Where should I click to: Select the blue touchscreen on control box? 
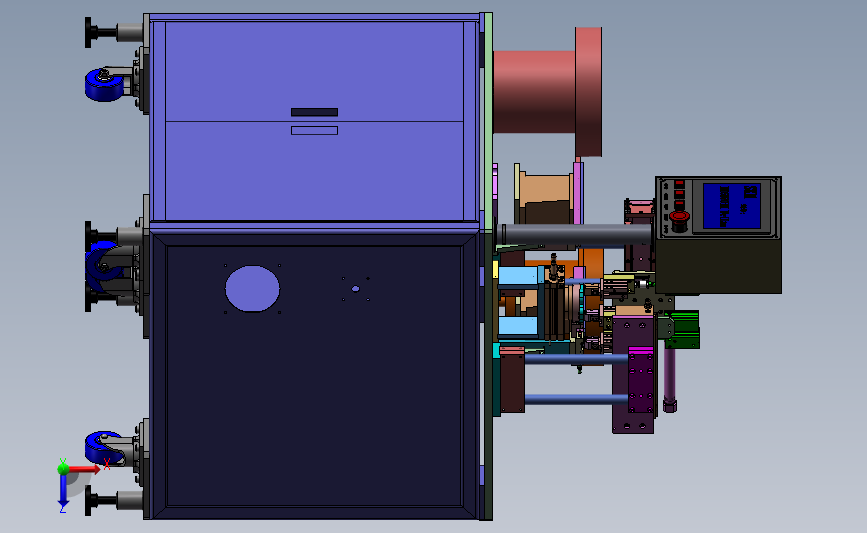pyautogui.click(x=732, y=206)
